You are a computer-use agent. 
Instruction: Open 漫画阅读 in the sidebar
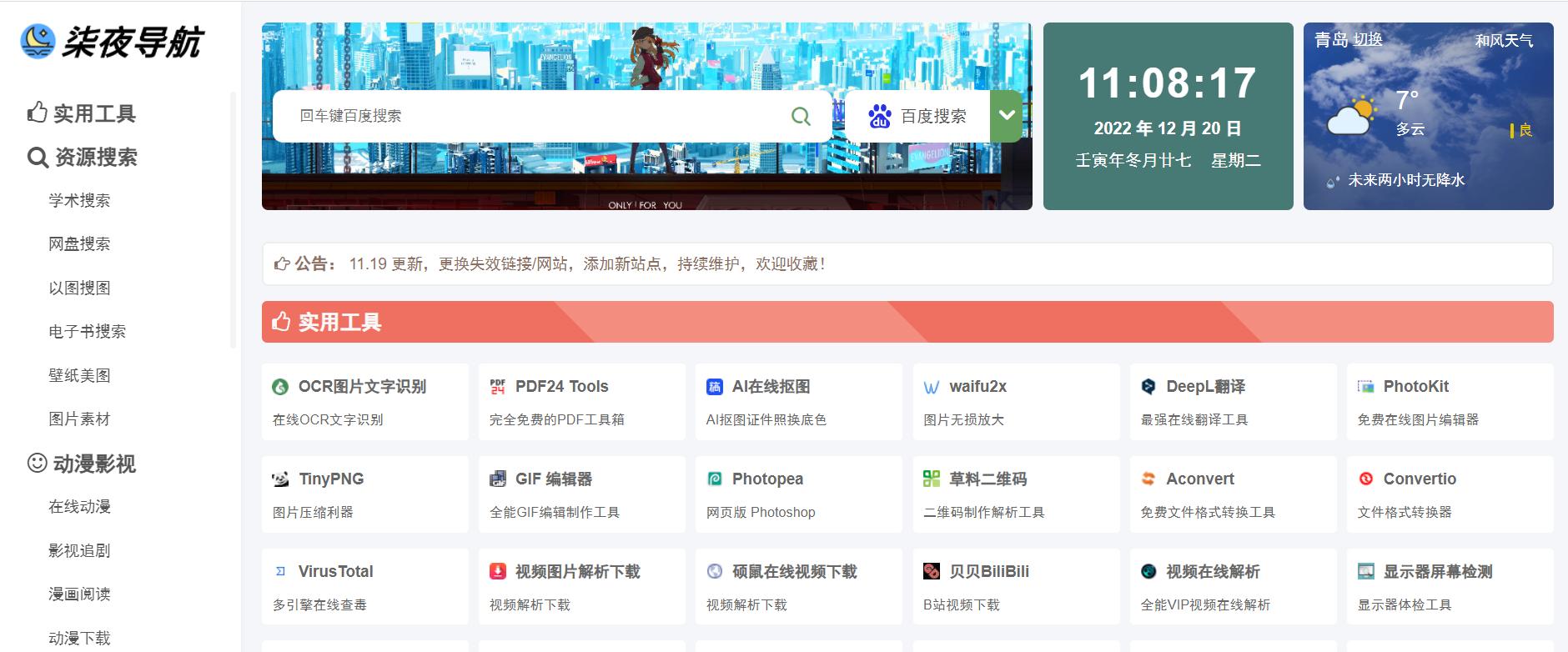point(79,594)
